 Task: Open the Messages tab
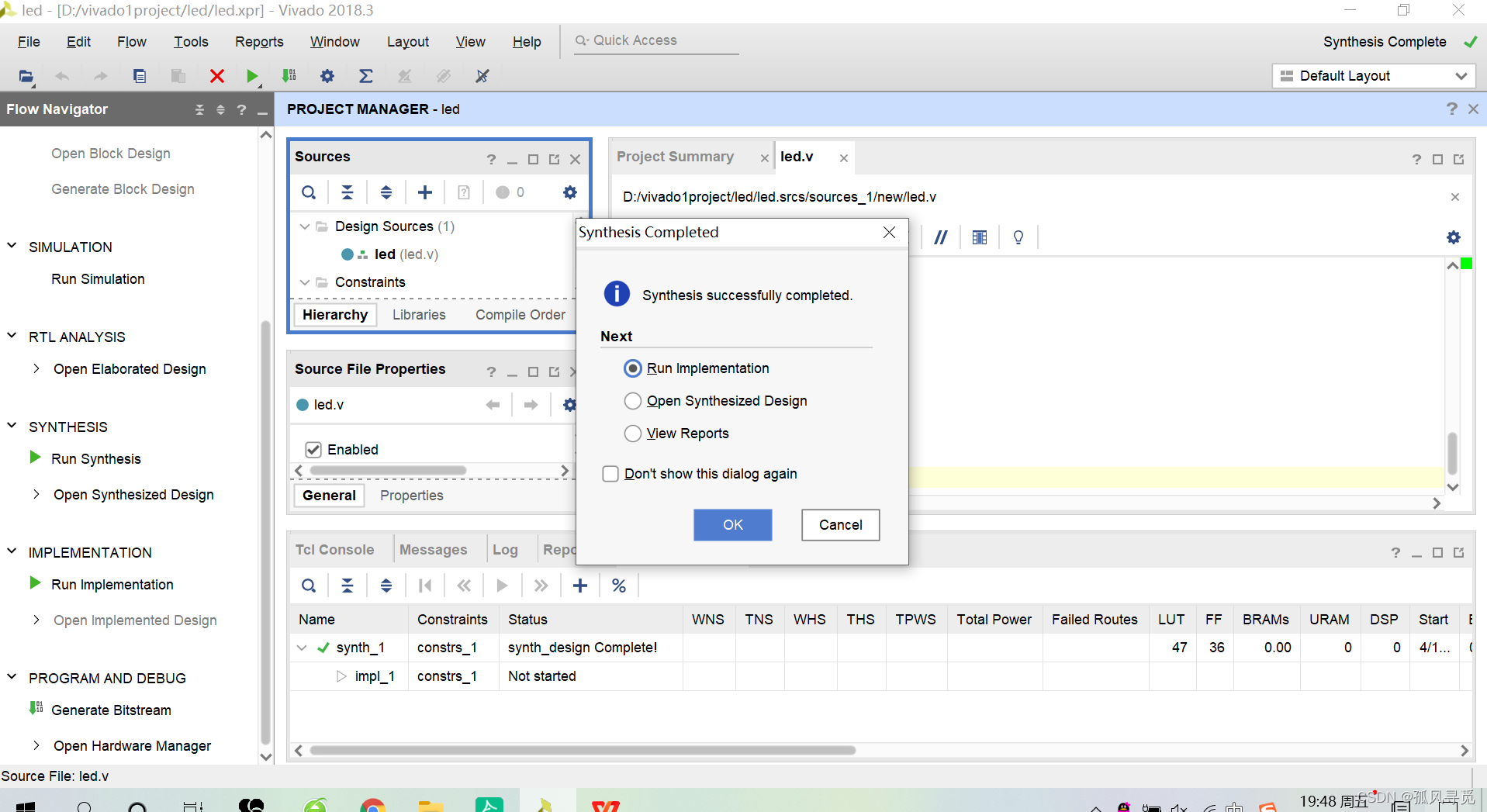pyautogui.click(x=433, y=550)
